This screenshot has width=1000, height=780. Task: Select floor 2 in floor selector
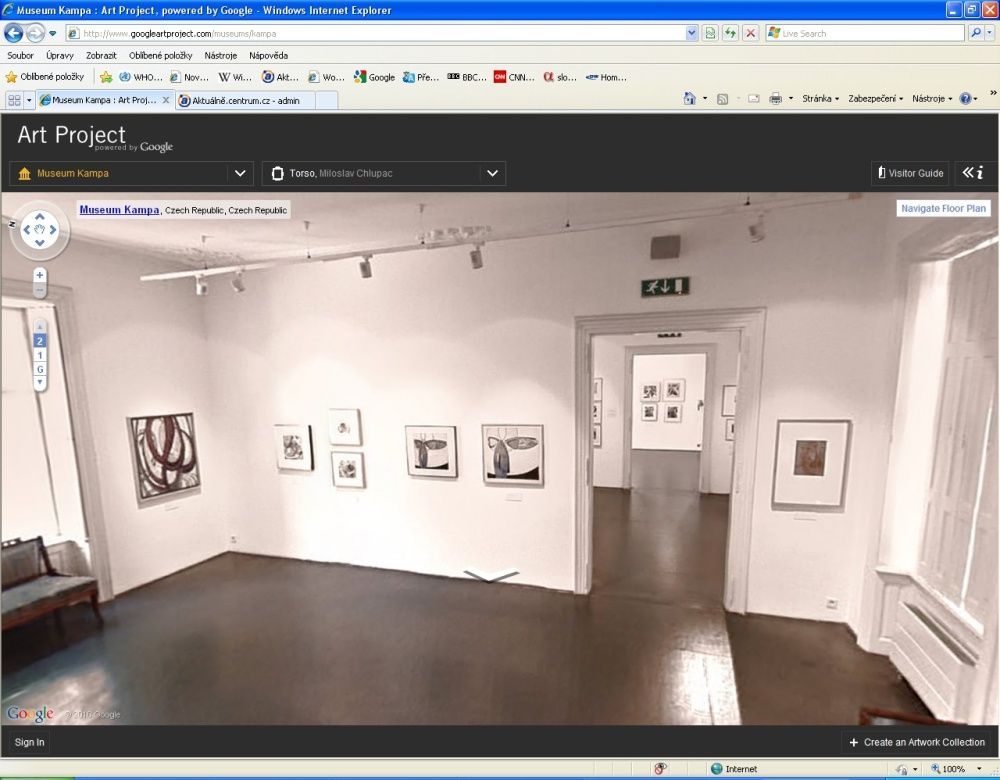click(40, 341)
